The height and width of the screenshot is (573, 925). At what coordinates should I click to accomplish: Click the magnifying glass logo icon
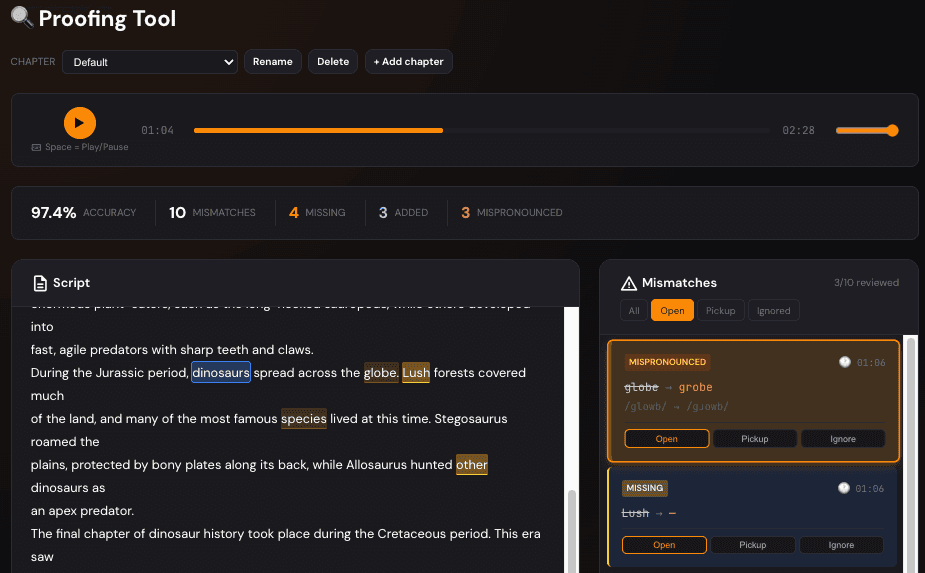(x=21, y=17)
